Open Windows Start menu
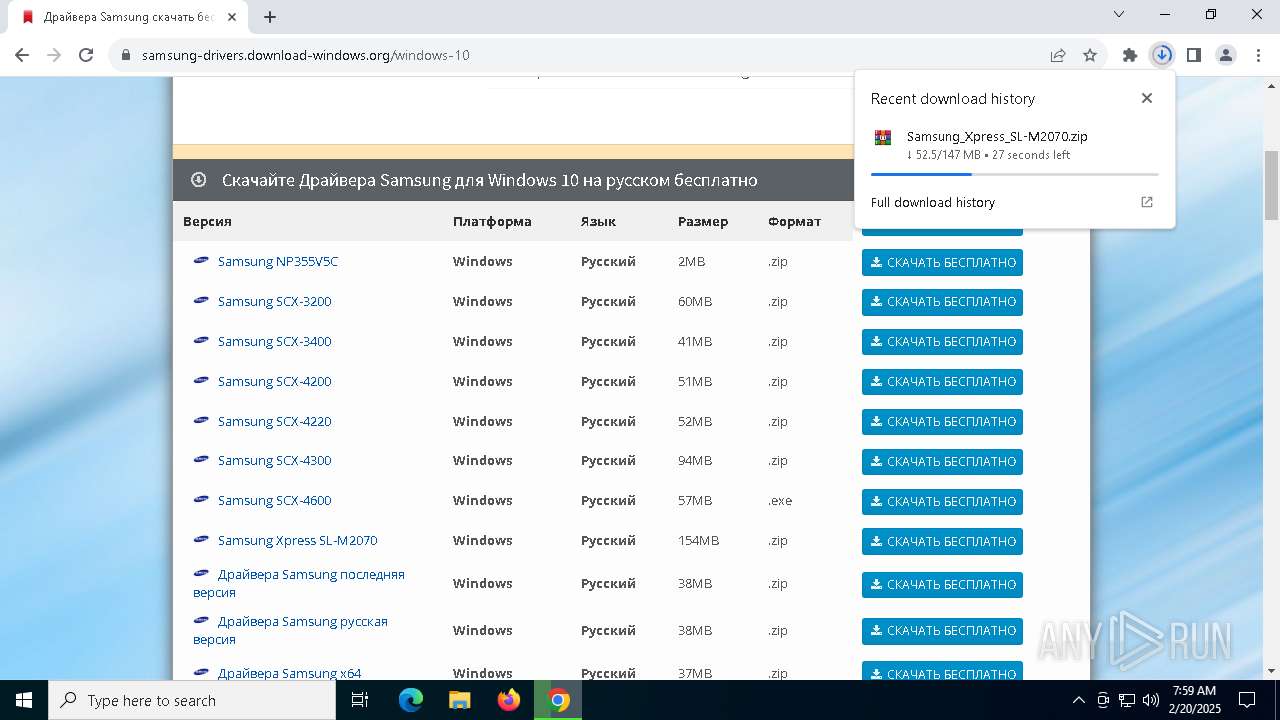Image resolution: width=1280 pixels, height=720 pixels. [x=24, y=700]
